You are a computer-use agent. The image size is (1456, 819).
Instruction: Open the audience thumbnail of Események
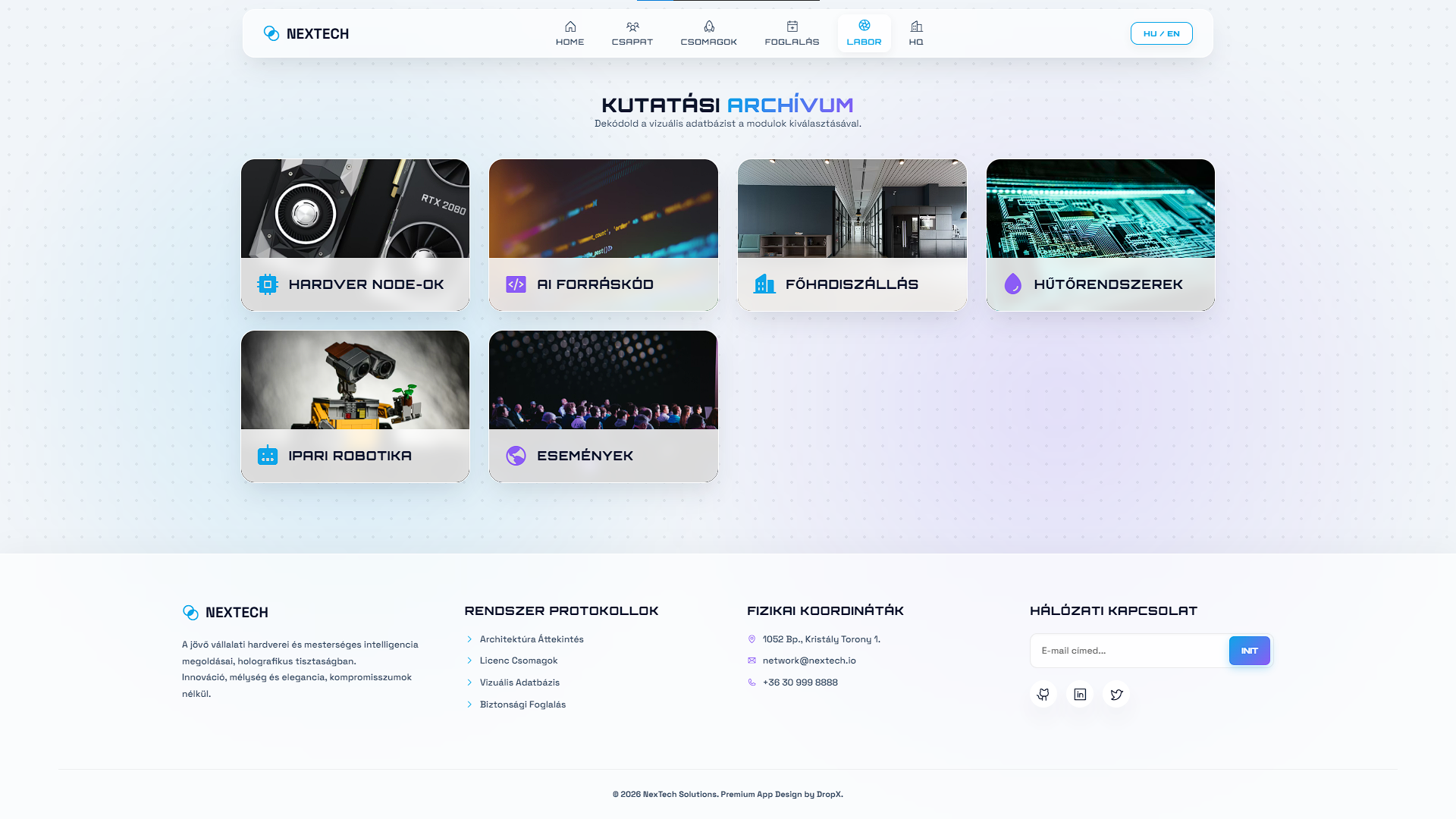604,380
